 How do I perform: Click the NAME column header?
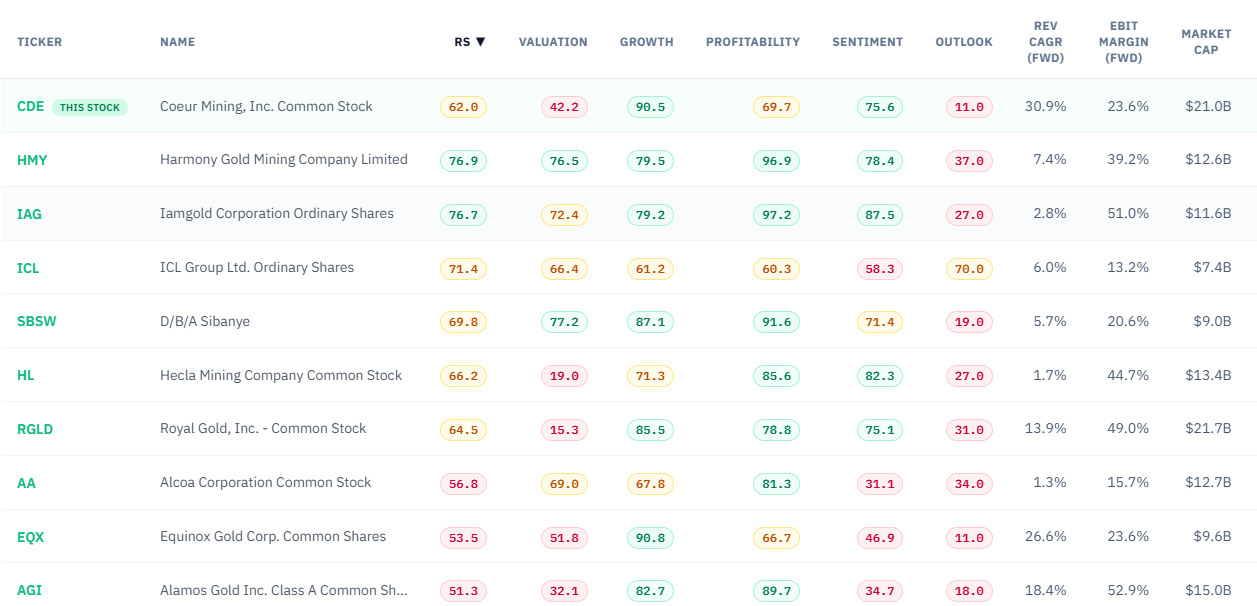coord(178,42)
